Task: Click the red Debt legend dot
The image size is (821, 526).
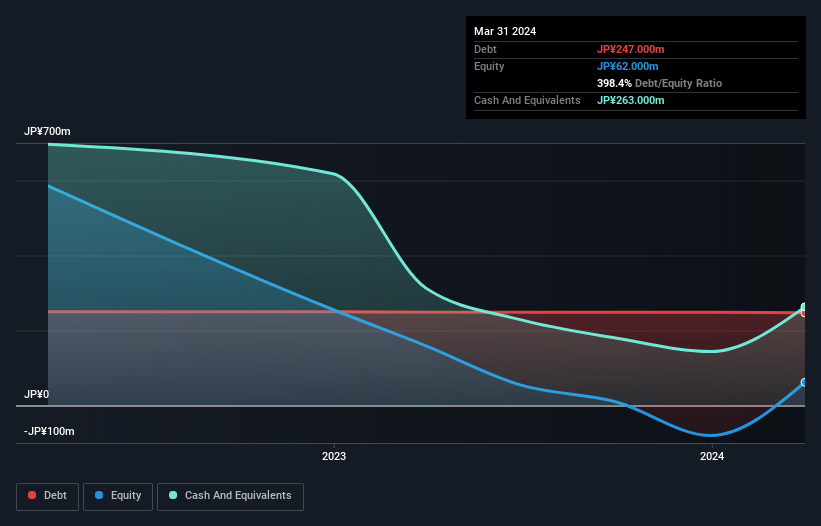Action: coord(32,495)
